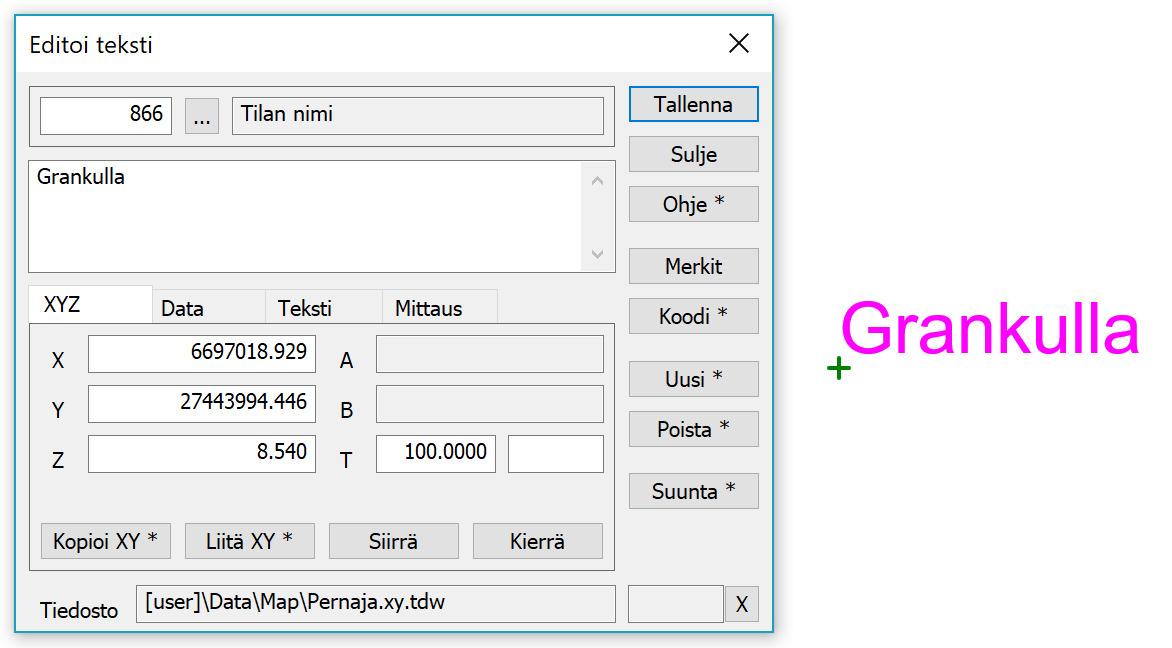
Task: Click the green cross insertion marker
Action: 839,369
